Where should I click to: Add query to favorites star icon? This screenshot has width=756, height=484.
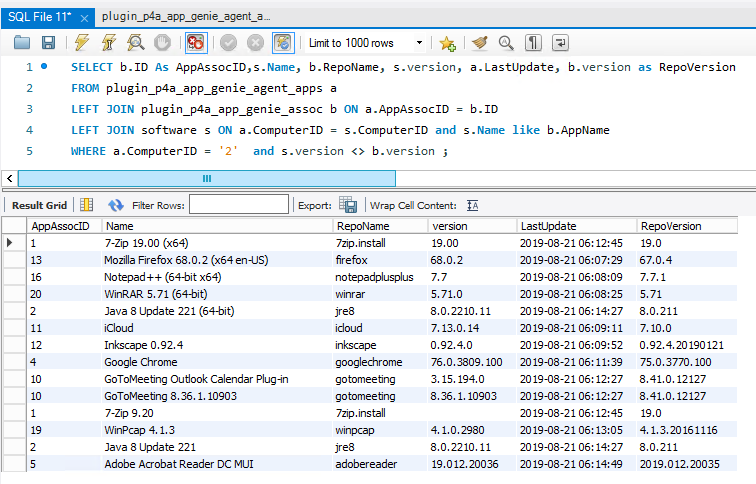(x=447, y=43)
